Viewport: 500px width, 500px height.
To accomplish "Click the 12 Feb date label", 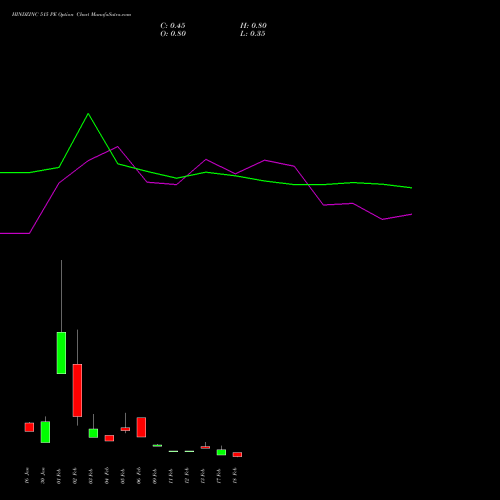I will (187, 476).
